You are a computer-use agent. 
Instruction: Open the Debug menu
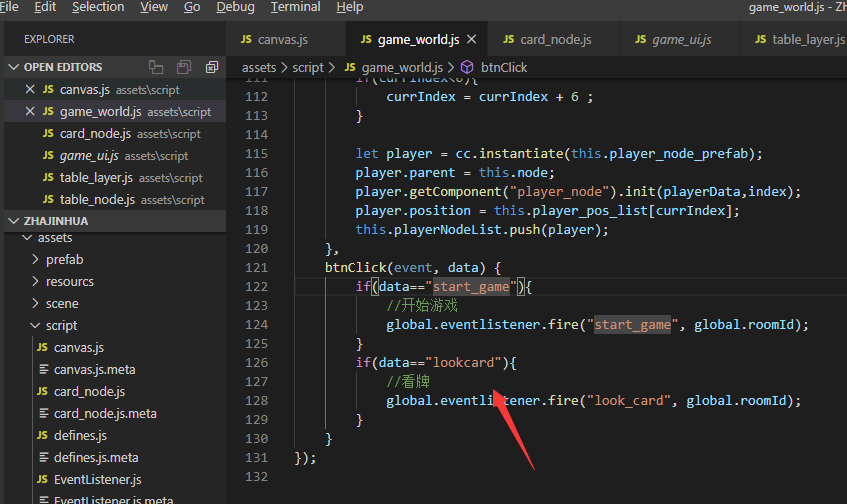click(235, 7)
